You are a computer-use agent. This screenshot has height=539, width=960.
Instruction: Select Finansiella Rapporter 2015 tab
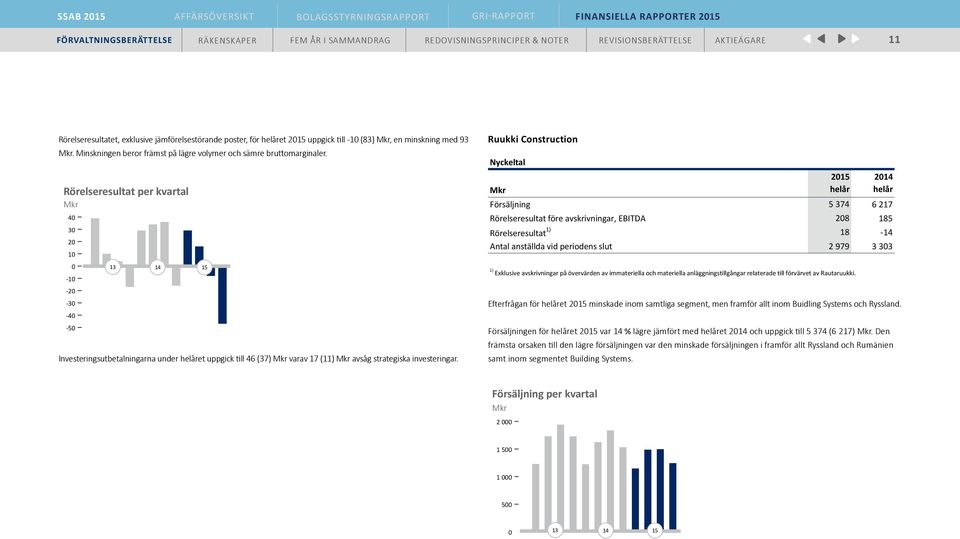[647, 17]
